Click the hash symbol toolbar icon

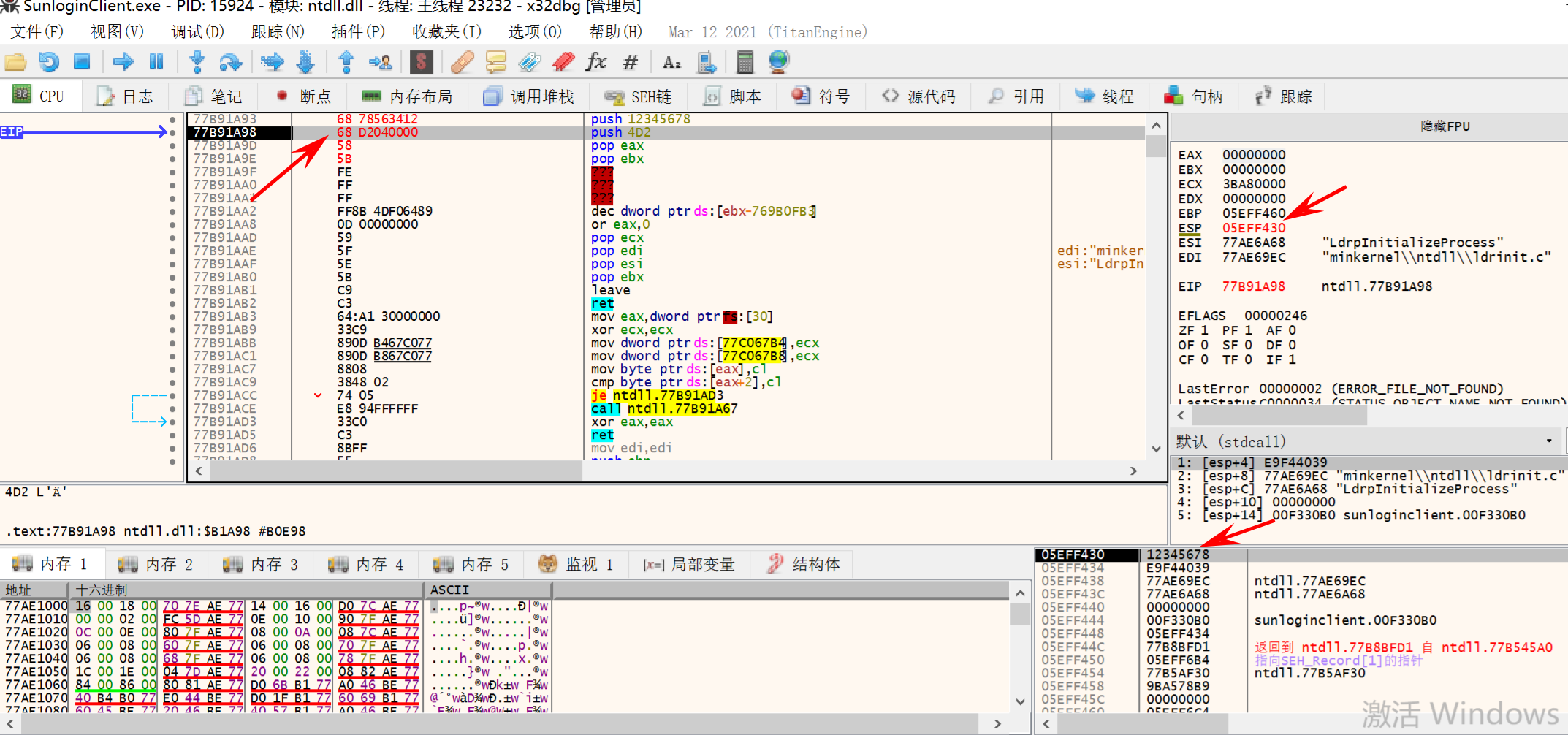(631, 63)
